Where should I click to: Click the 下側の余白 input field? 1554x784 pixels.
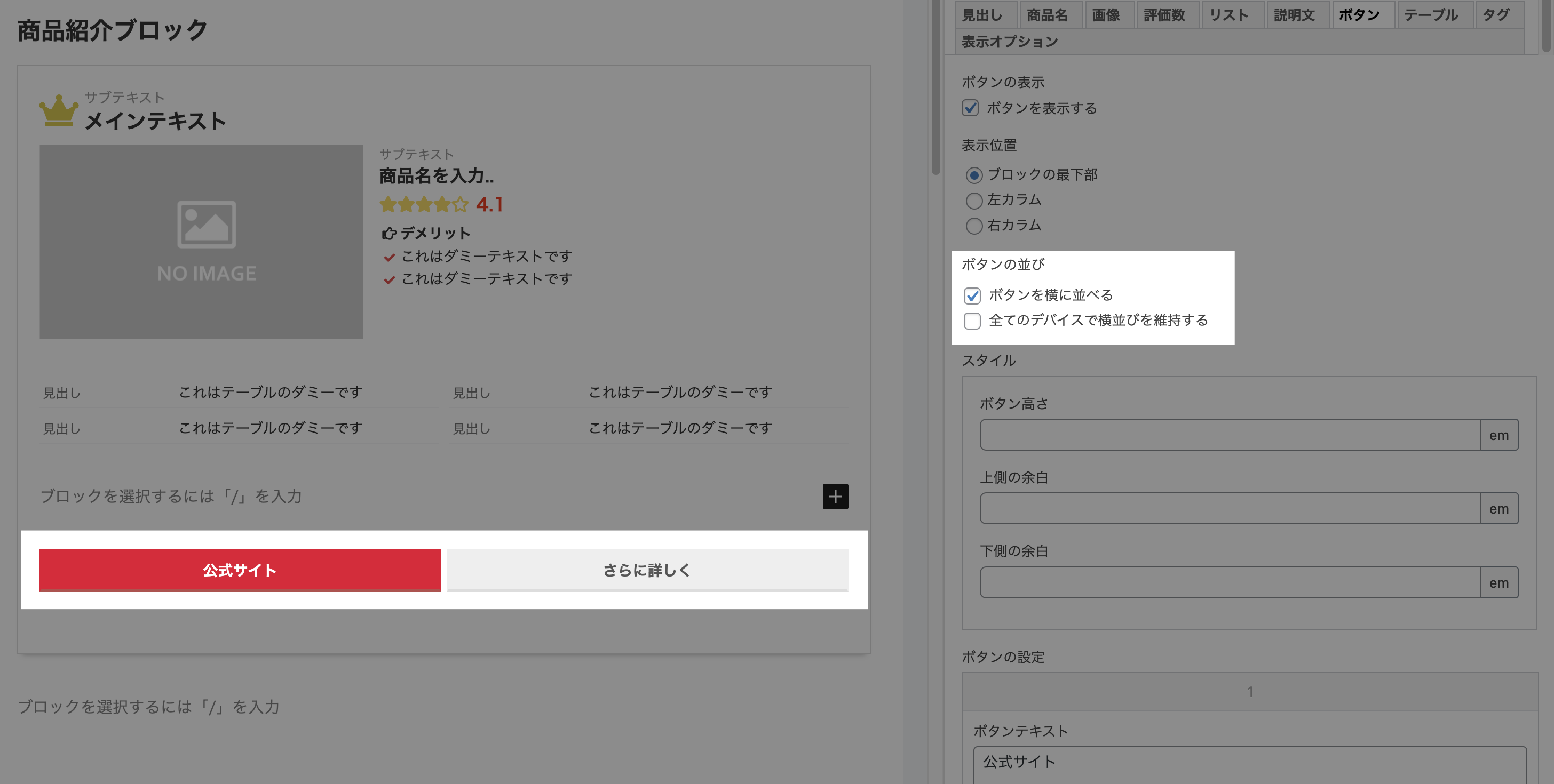pyautogui.click(x=1230, y=582)
